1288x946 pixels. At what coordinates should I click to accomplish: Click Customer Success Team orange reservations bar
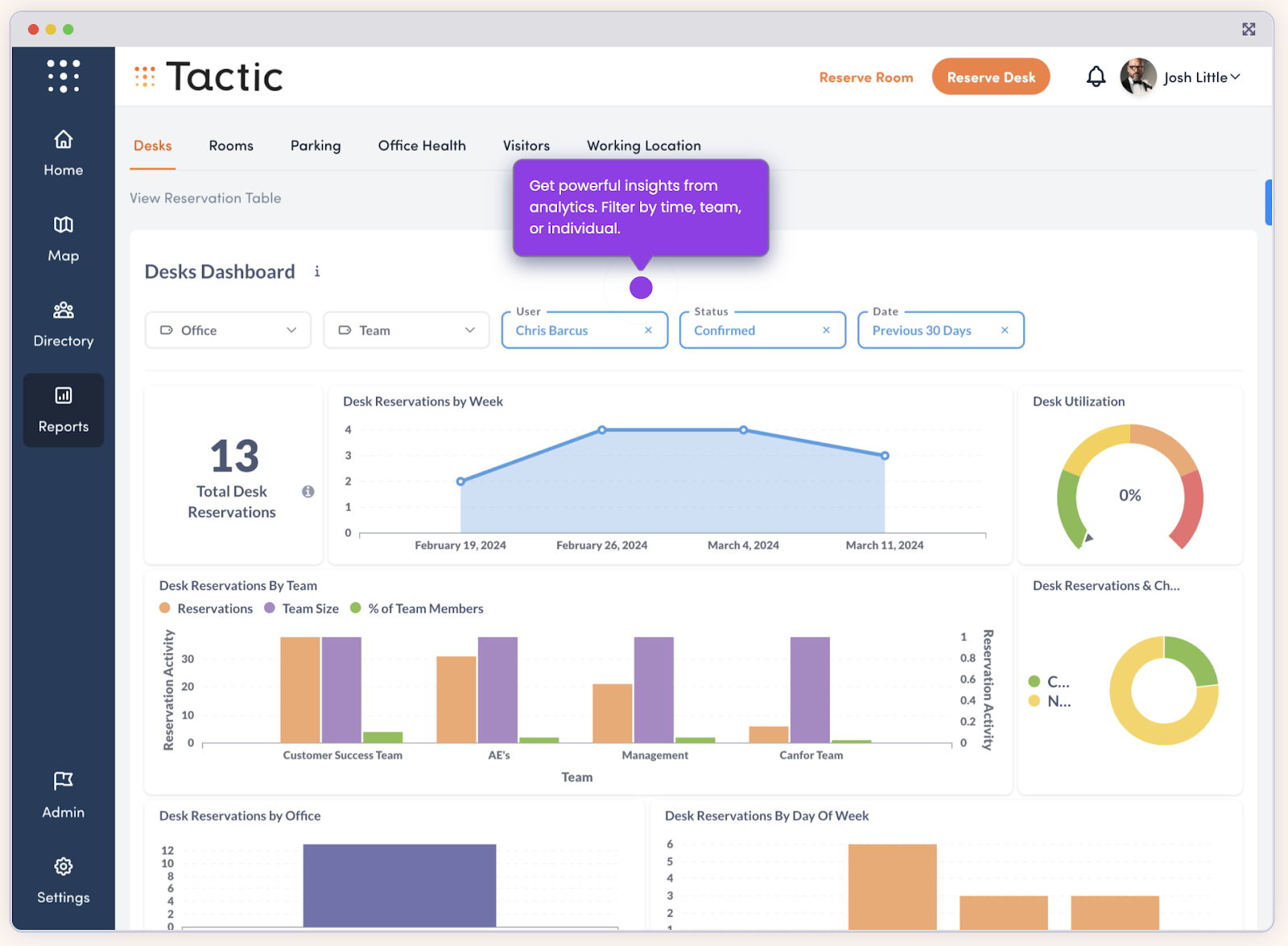(300, 690)
